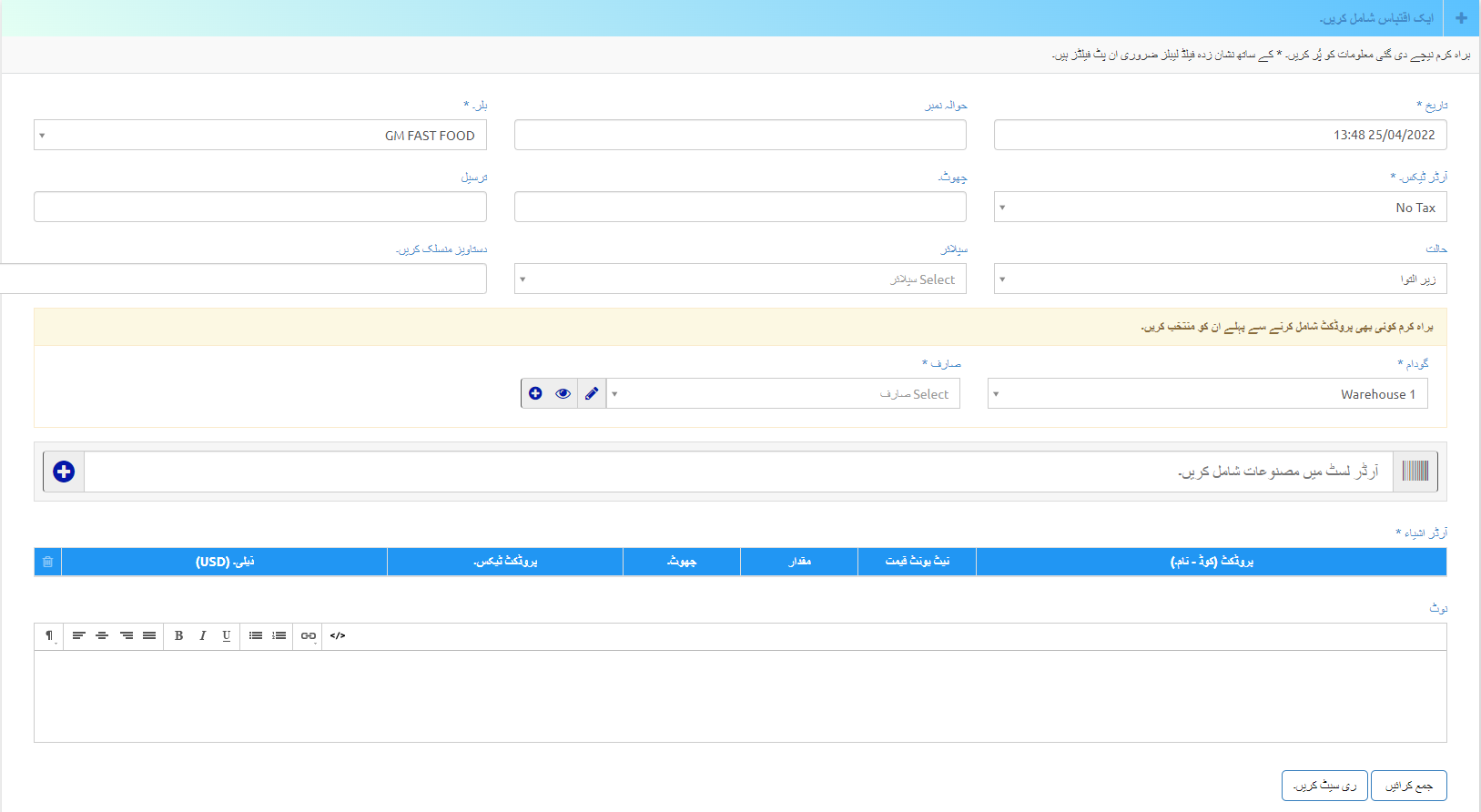The height and width of the screenshot is (812, 1481).
Task: Open the GM FAST FOOD biller dropdown
Action: point(260,136)
